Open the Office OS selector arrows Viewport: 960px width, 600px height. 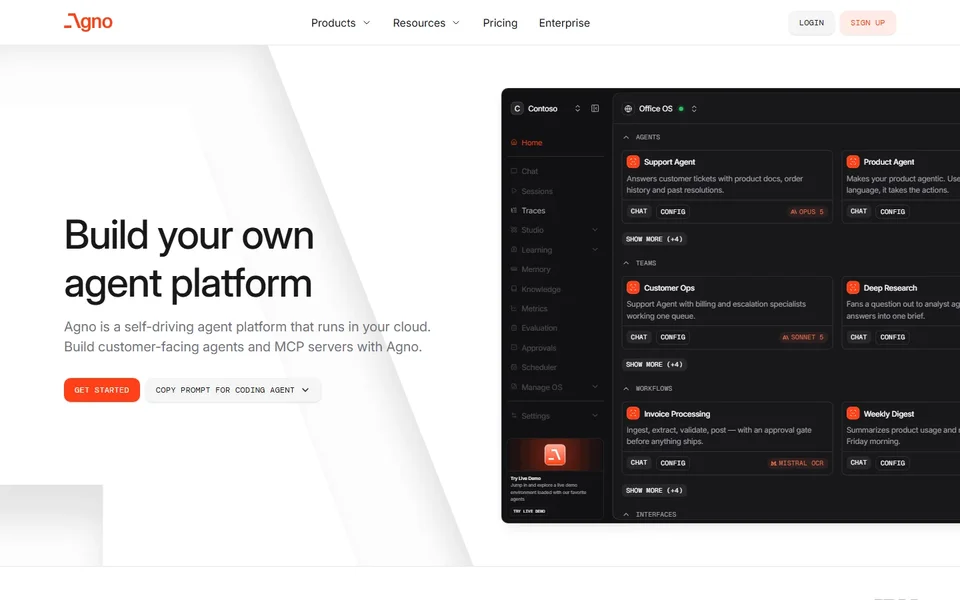(x=694, y=109)
